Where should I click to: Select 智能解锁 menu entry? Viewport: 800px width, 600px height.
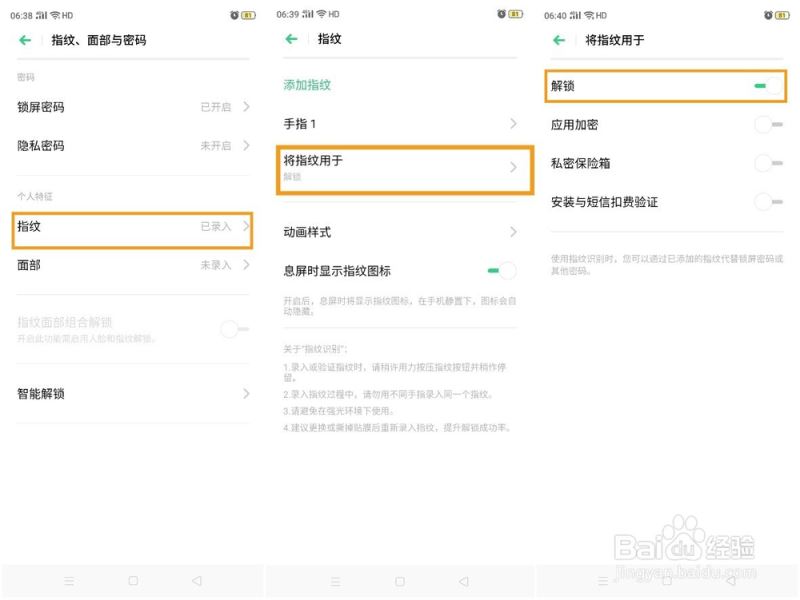[x=133, y=394]
